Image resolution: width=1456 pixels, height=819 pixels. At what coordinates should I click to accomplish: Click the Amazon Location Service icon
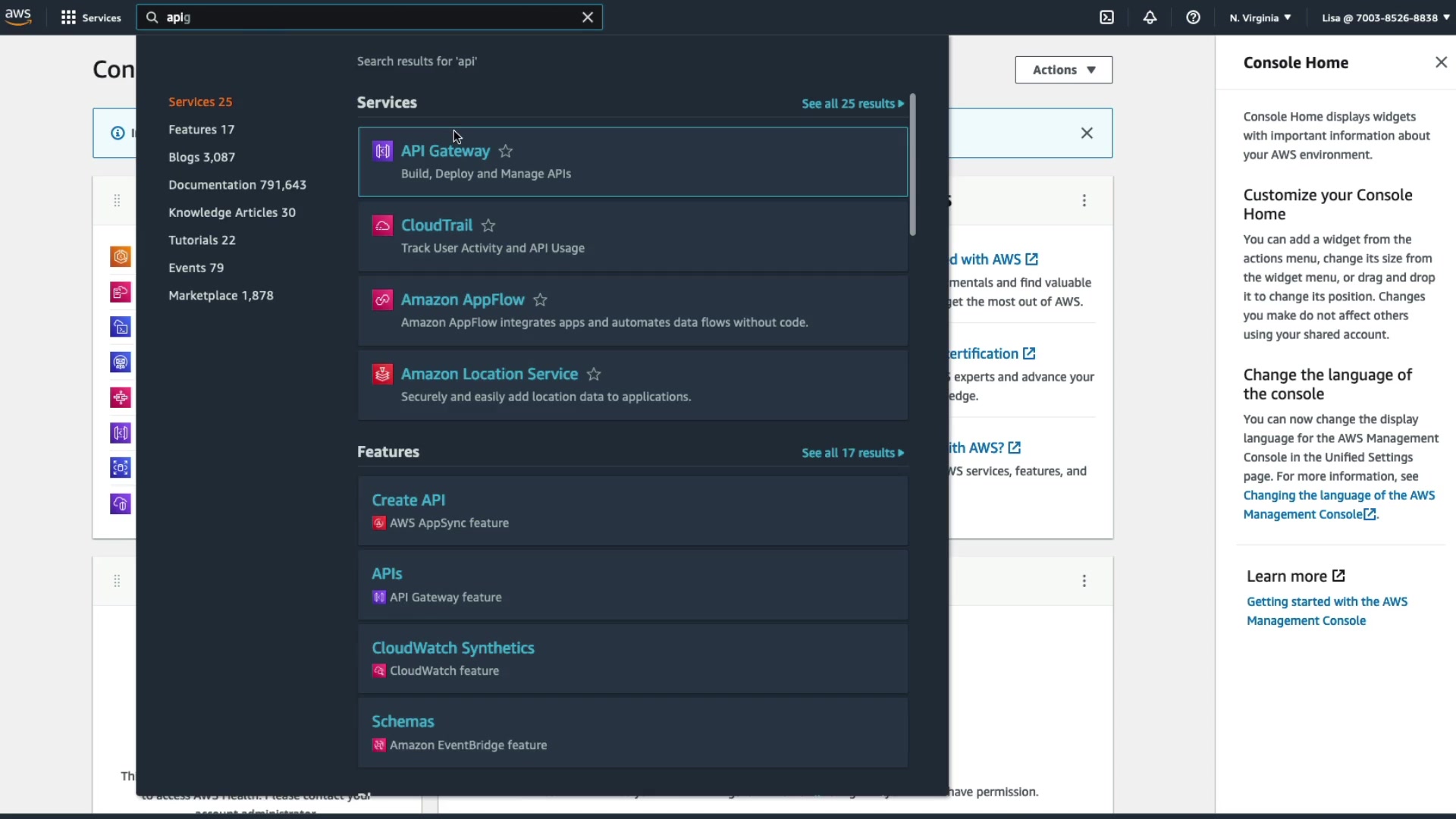coord(382,374)
